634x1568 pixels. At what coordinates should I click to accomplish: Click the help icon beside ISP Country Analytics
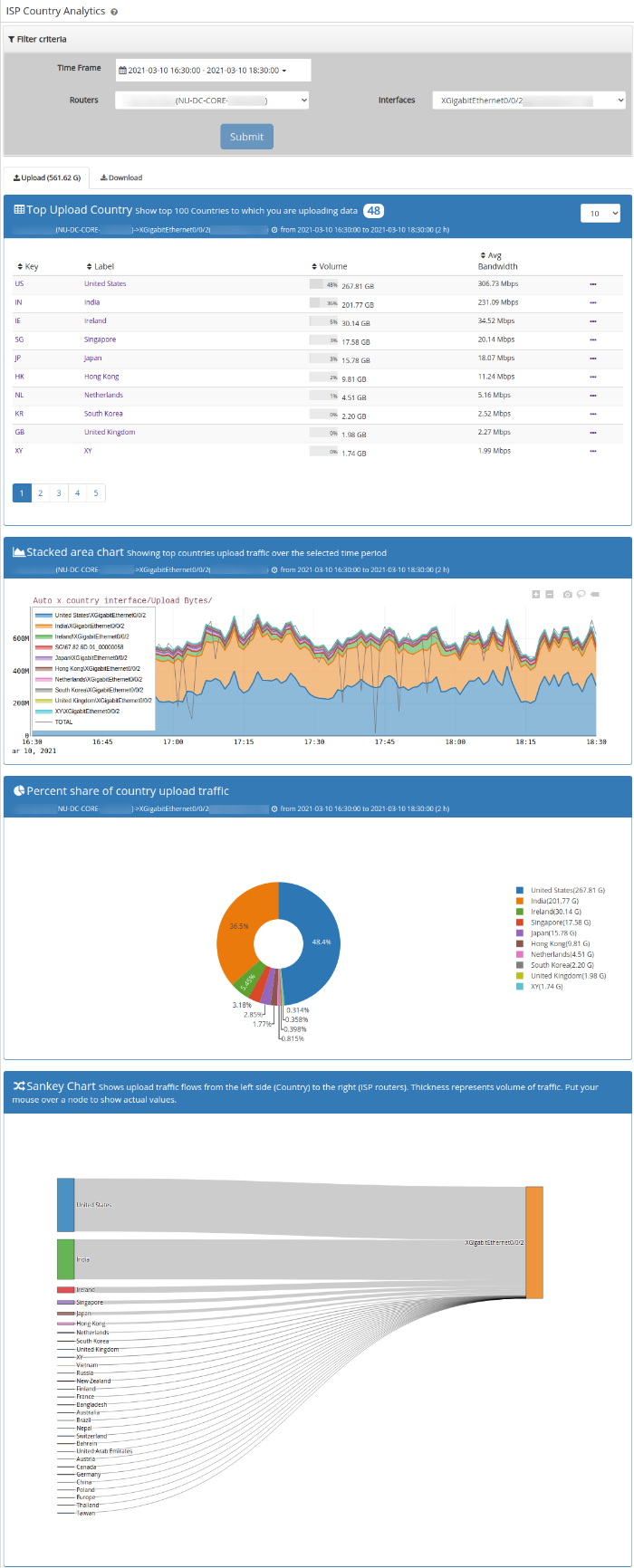(x=113, y=12)
